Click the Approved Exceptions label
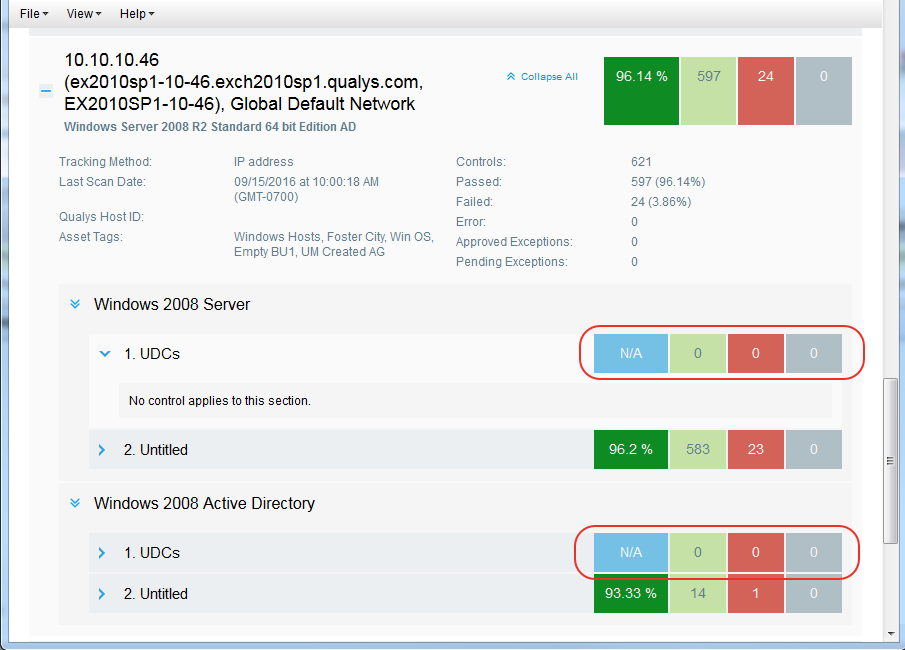Viewport: 905px width, 650px height. coord(514,242)
